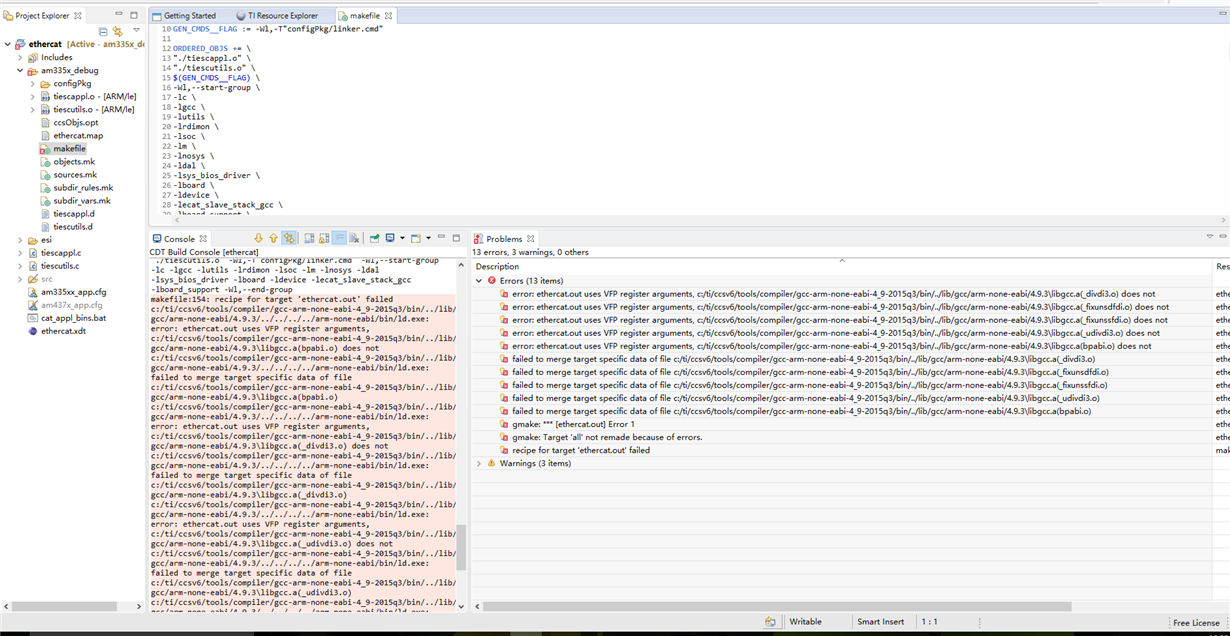The height and width of the screenshot is (636, 1230).
Task: Click Display Selected Console icon
Action: [389, 238]
